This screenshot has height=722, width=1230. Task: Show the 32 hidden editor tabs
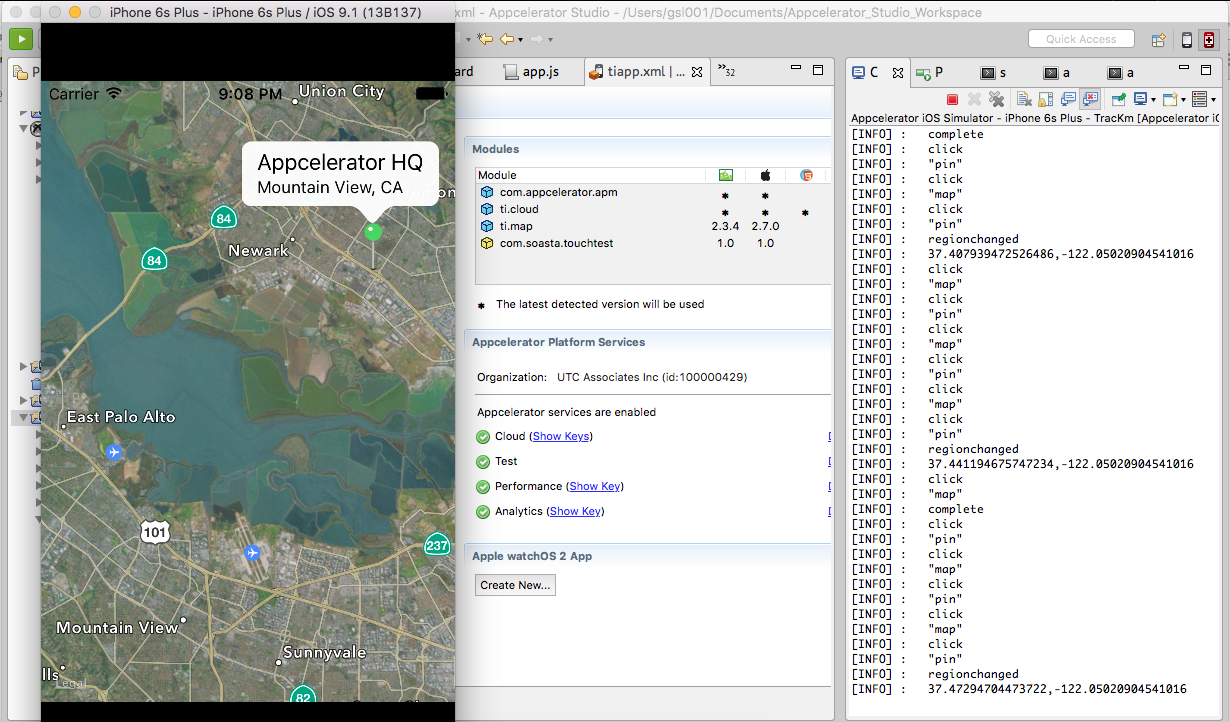(727, 71)
